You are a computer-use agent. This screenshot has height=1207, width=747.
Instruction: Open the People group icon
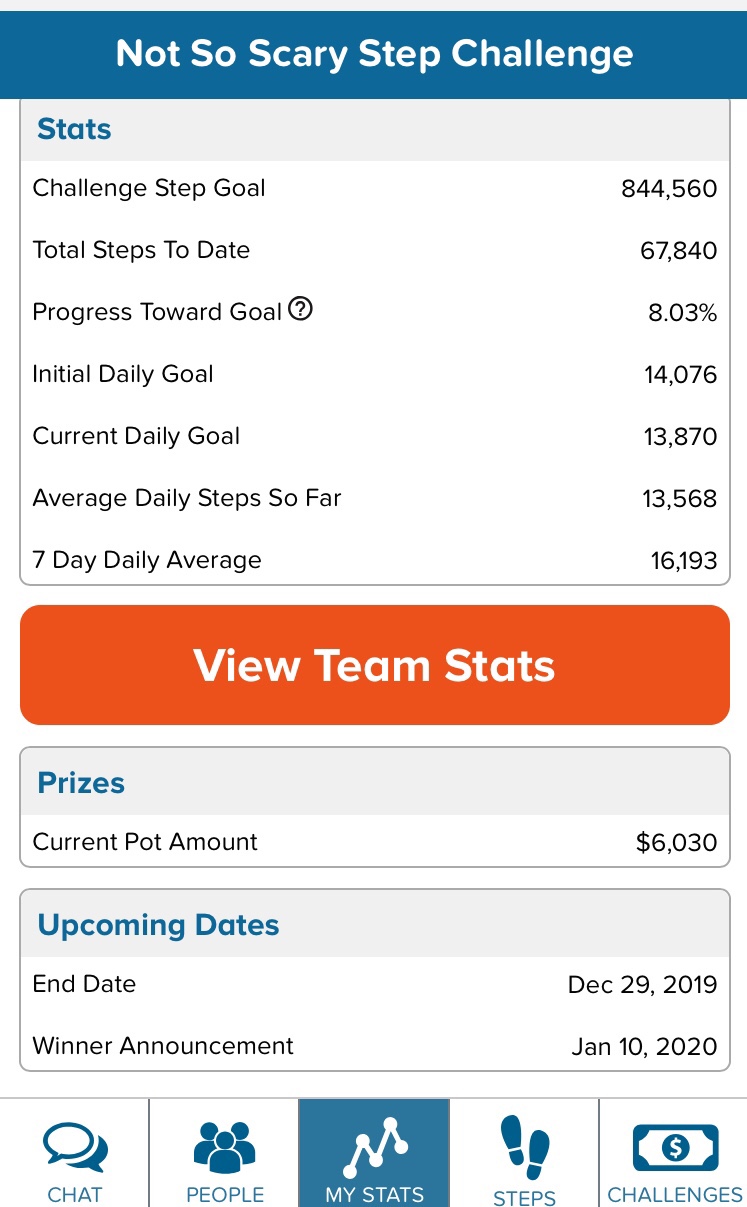coord(224,1146)
